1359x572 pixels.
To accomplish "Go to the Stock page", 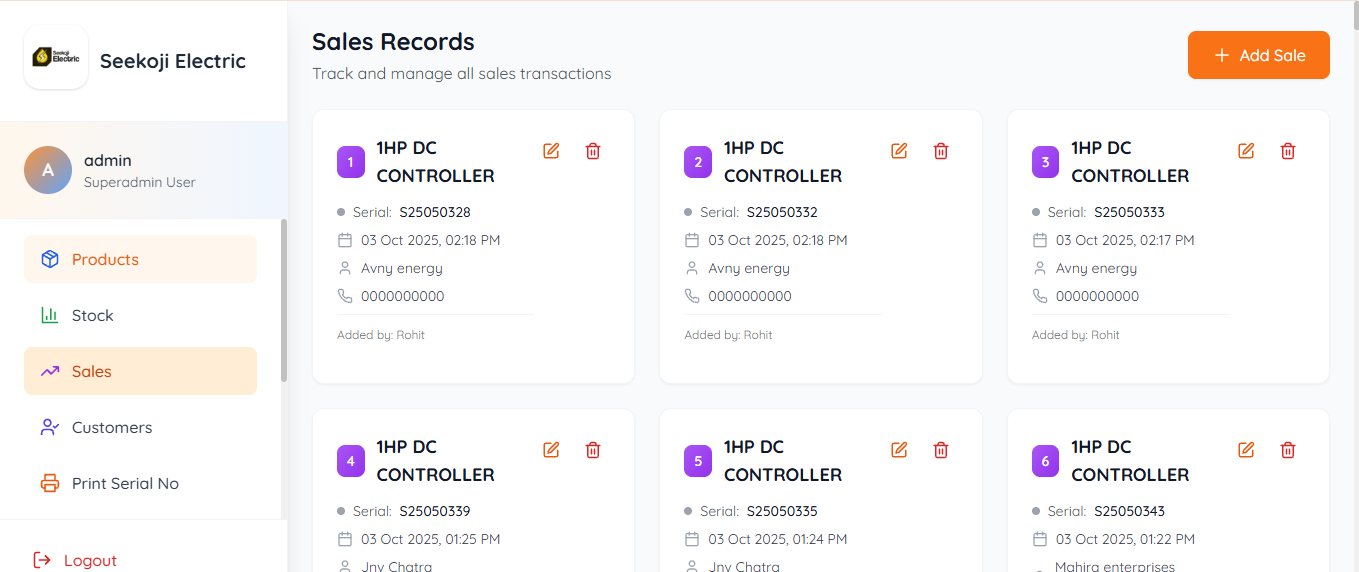I will click(140, 315).
